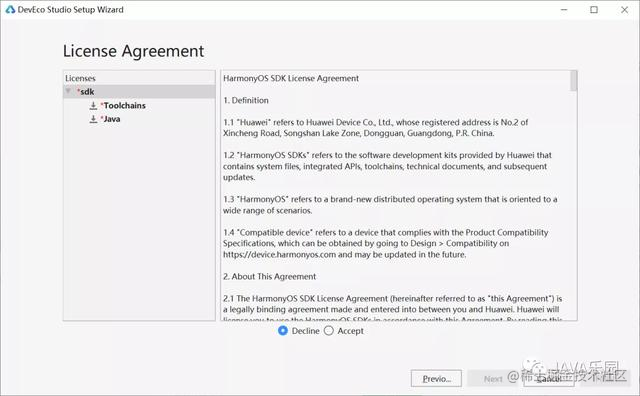The image size is (640, 396).
Task: Click inside the HarmonyOS SDK license text
Action: click(396, 195)
